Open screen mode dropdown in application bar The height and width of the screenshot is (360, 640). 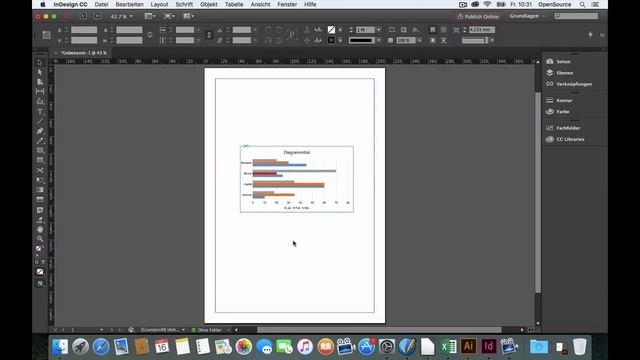(x=168, y=16)
